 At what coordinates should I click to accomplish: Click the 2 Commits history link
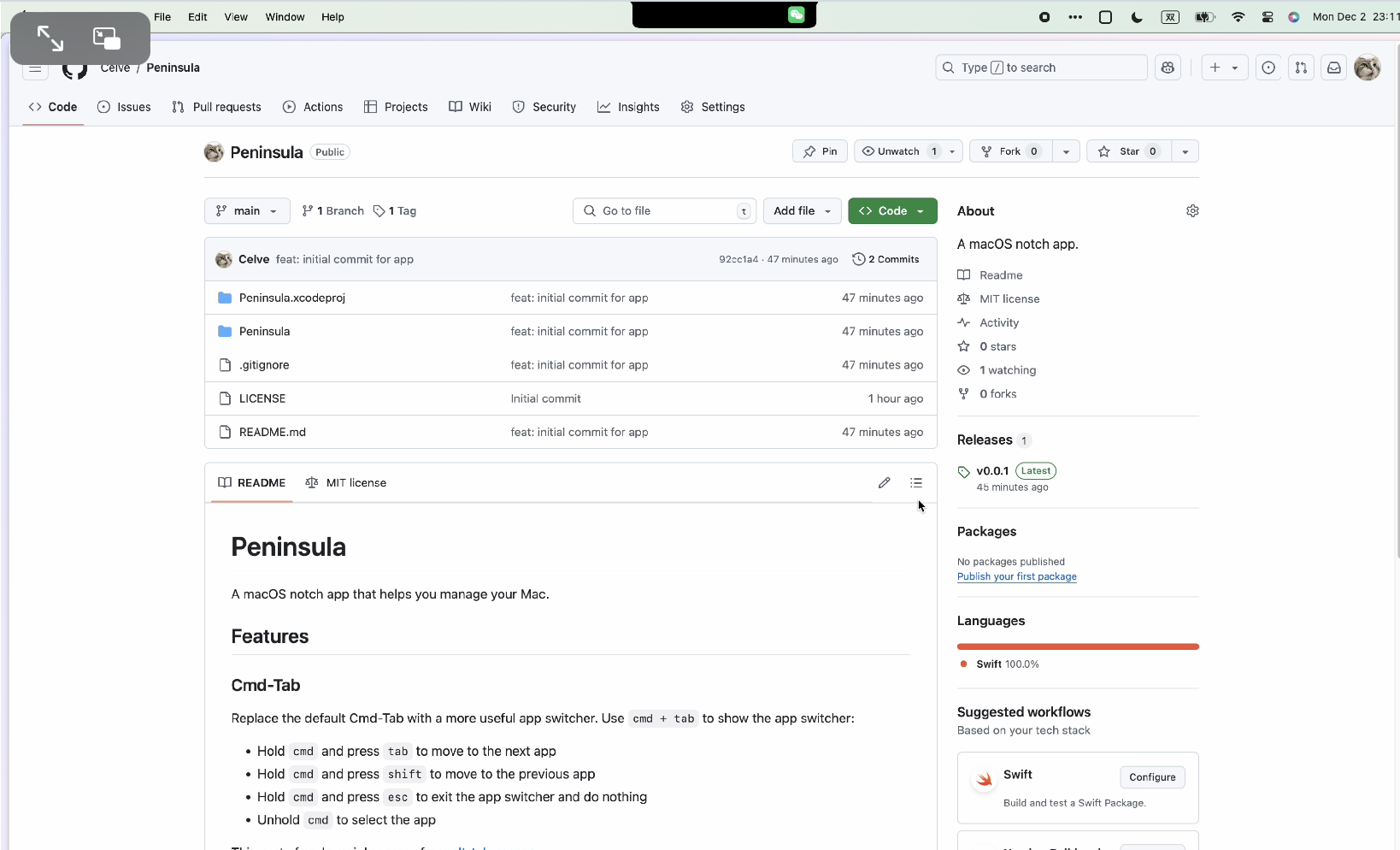885,259
